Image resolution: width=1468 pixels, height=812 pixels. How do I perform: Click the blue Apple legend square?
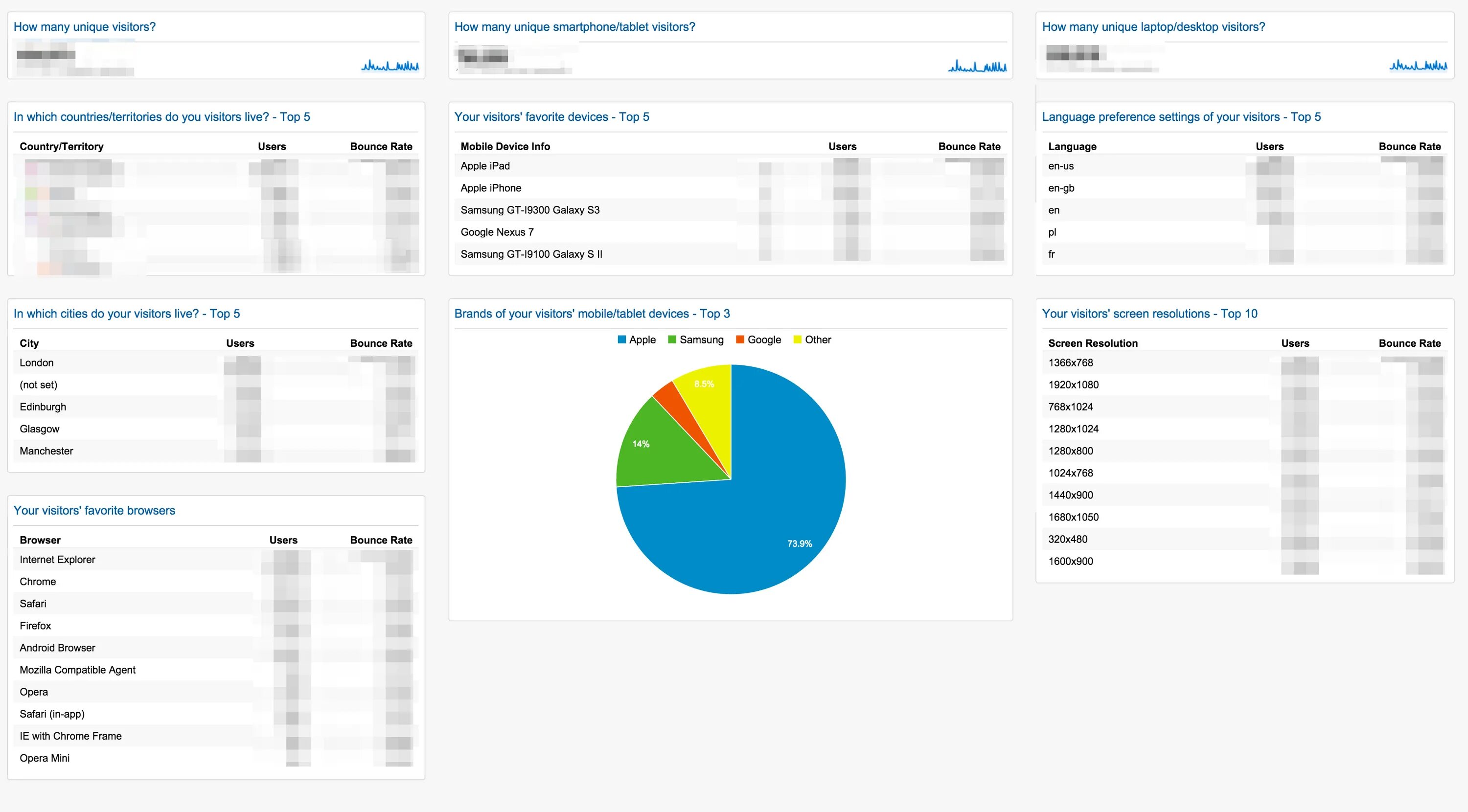622,339
